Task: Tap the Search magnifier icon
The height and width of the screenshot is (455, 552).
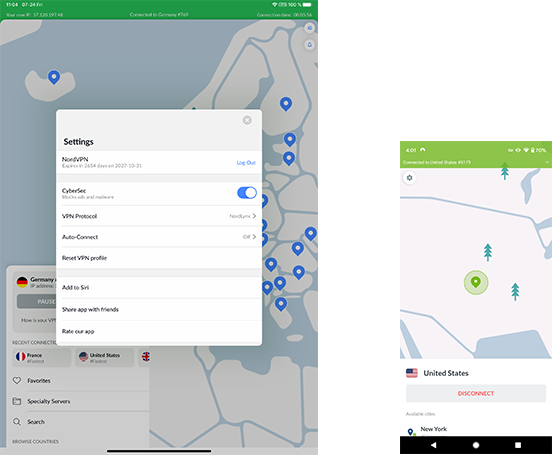Action: tap(17, 422)
